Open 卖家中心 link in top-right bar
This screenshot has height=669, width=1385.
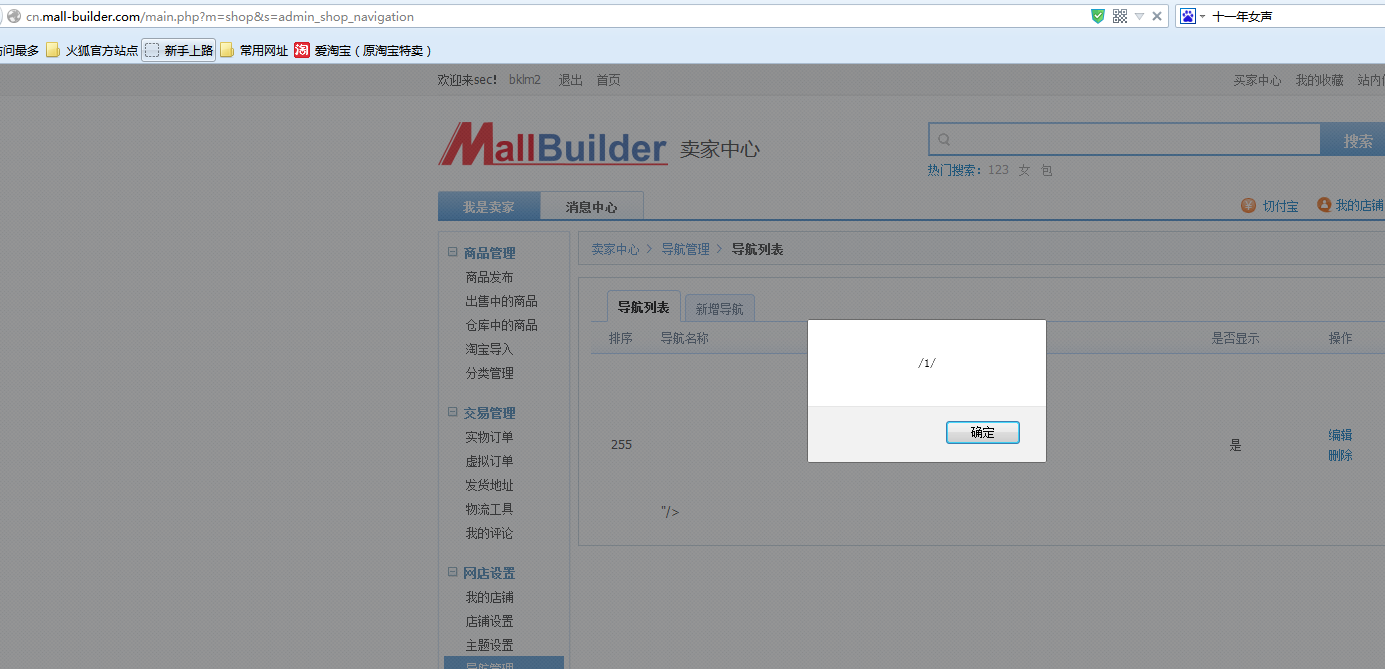tap(1257, 80)
